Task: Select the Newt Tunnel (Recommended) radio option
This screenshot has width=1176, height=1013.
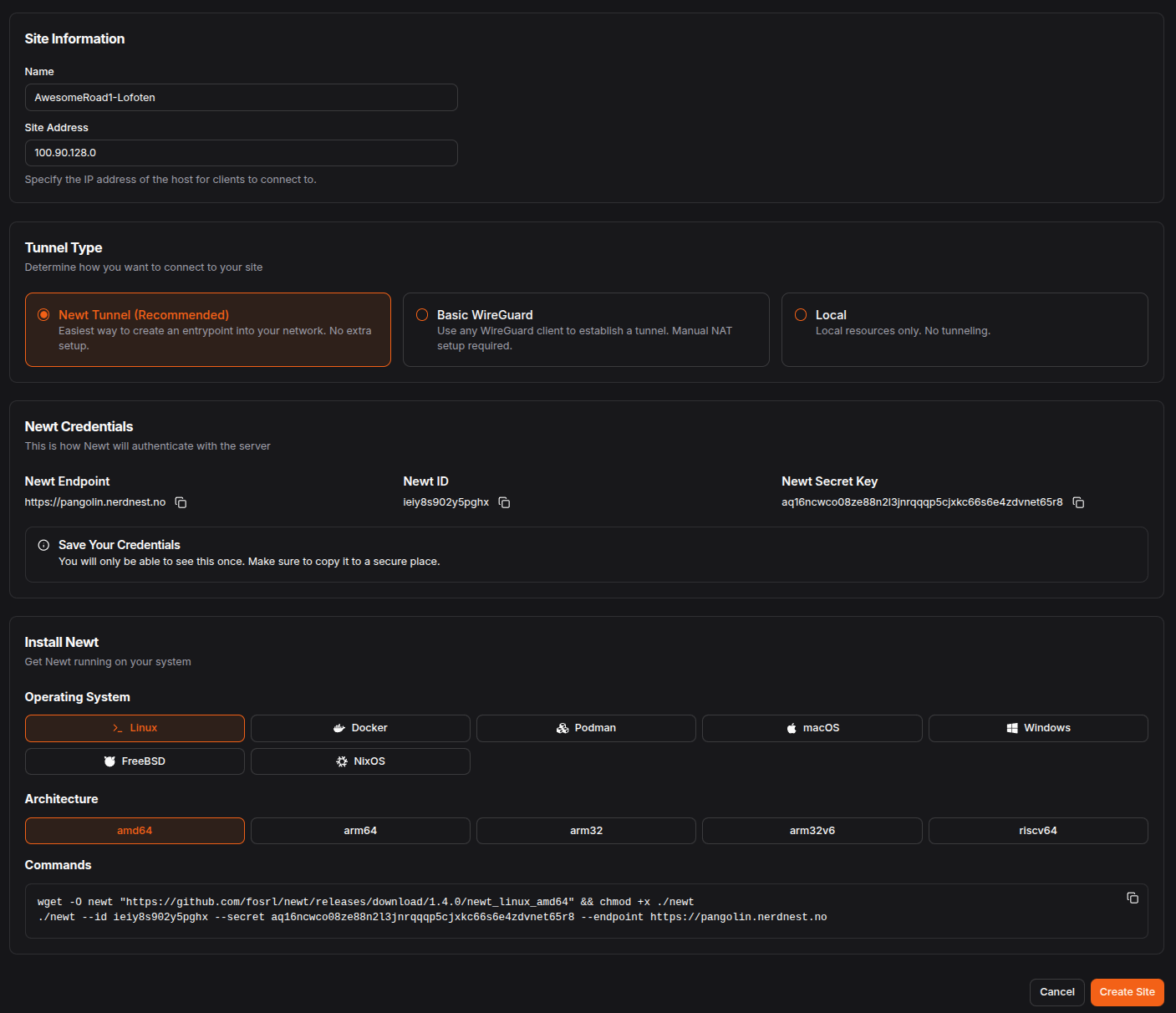Action: pos(43,315)
